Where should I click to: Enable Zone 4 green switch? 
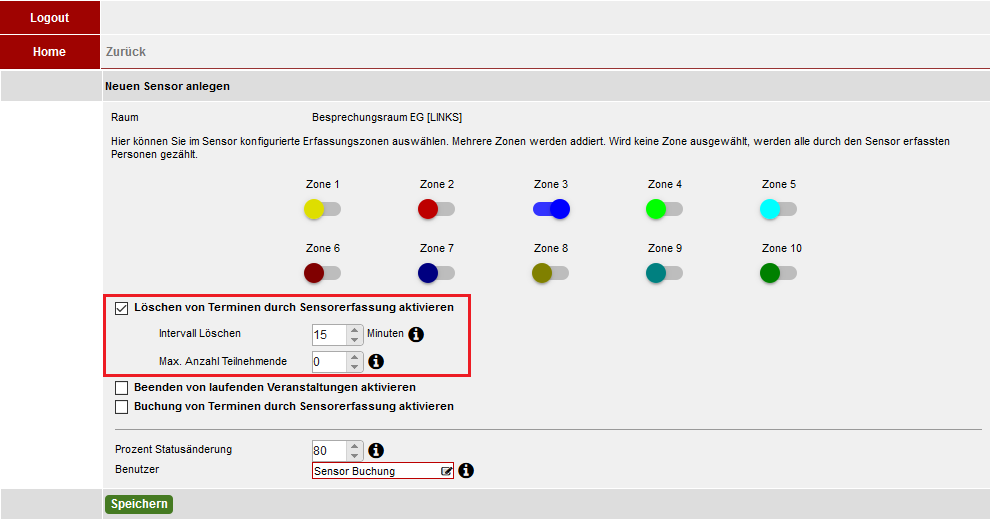664,209
